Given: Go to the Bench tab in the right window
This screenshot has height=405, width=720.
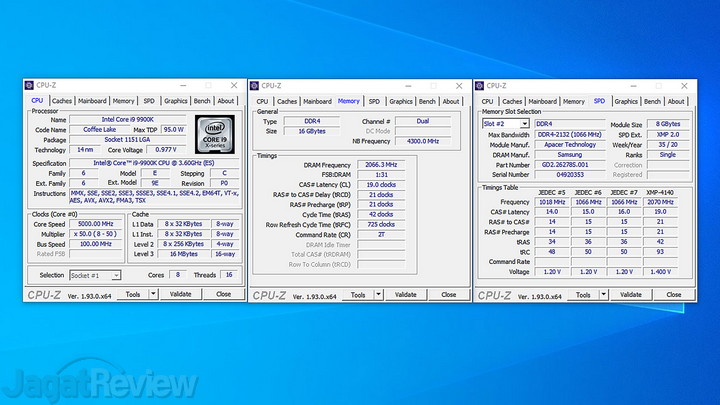Looking at the screenshot, I should (653, 101).
